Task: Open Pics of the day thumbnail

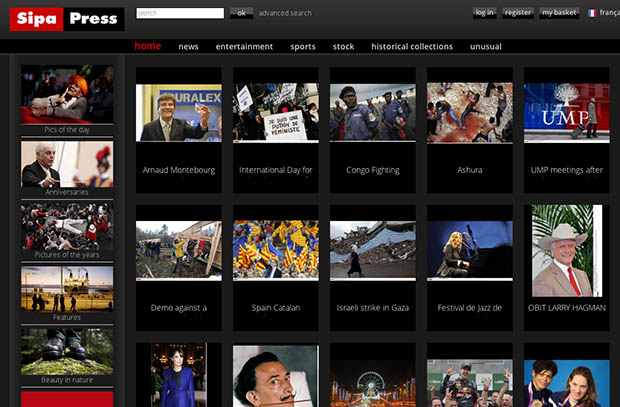Action: 67,94
